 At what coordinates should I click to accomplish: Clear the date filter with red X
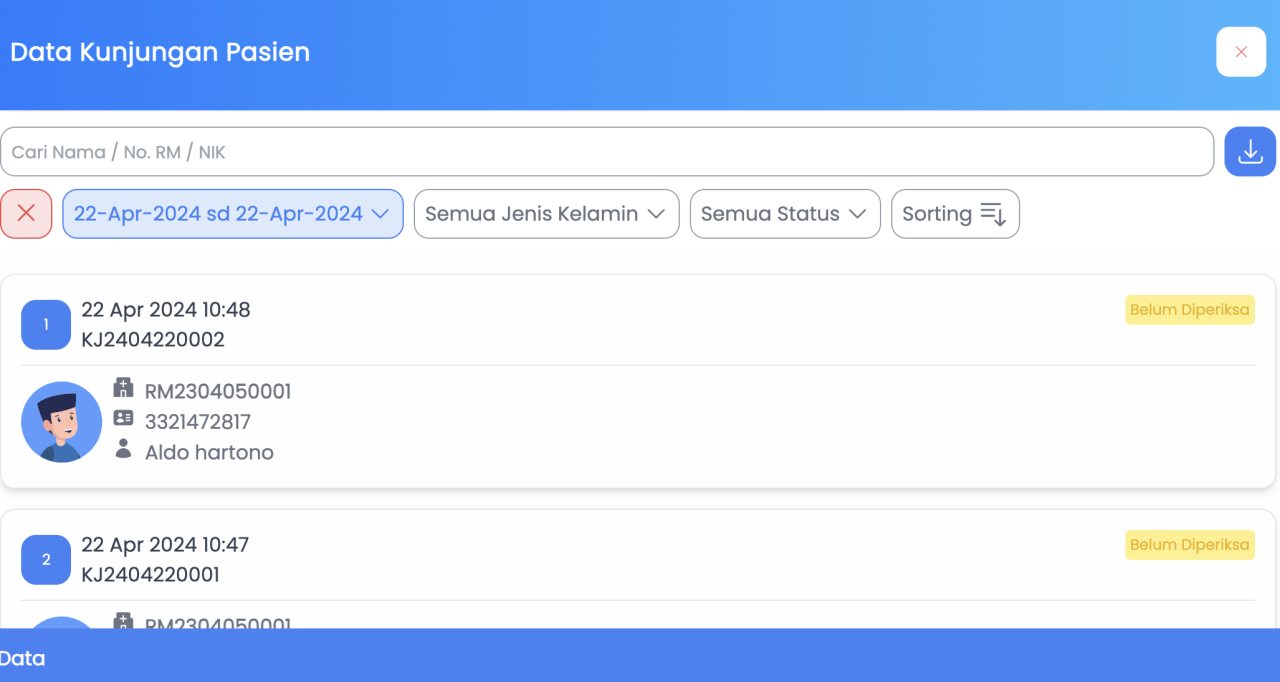coord(26,214)
